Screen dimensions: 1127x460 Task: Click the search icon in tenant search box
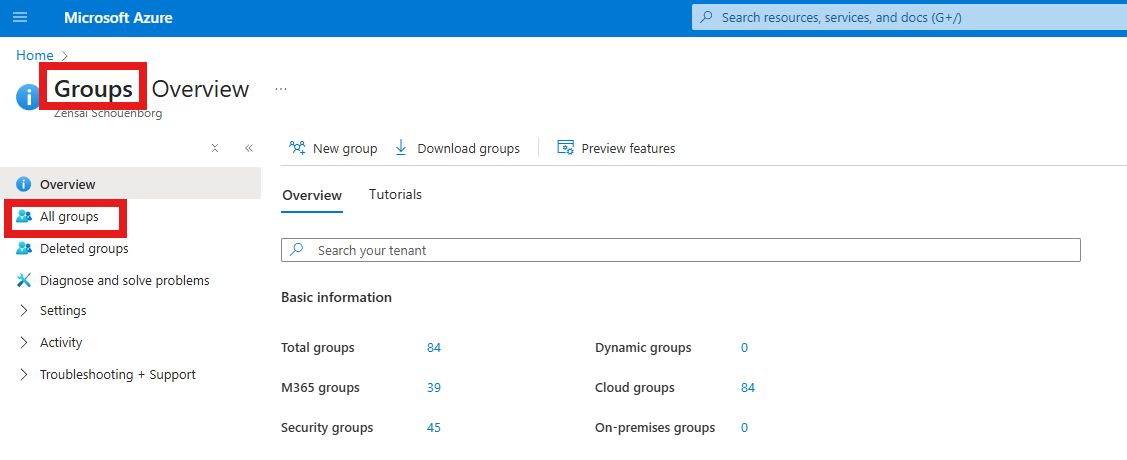coord(296,250)
